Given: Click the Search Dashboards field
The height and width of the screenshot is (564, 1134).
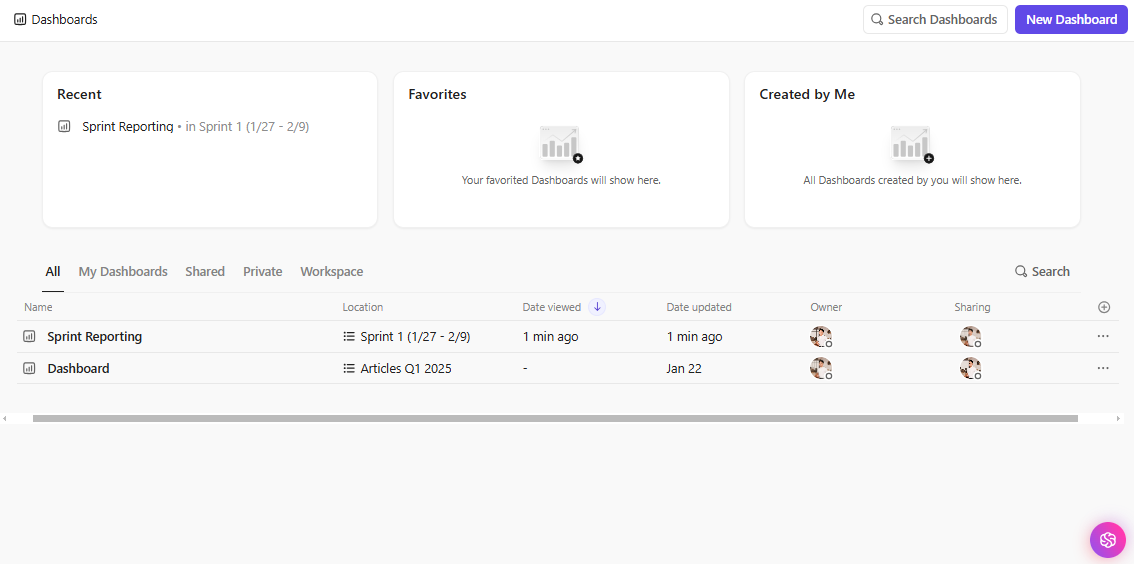Looking at the screenshot, I should pyautogui.click(x=935, y=19).
